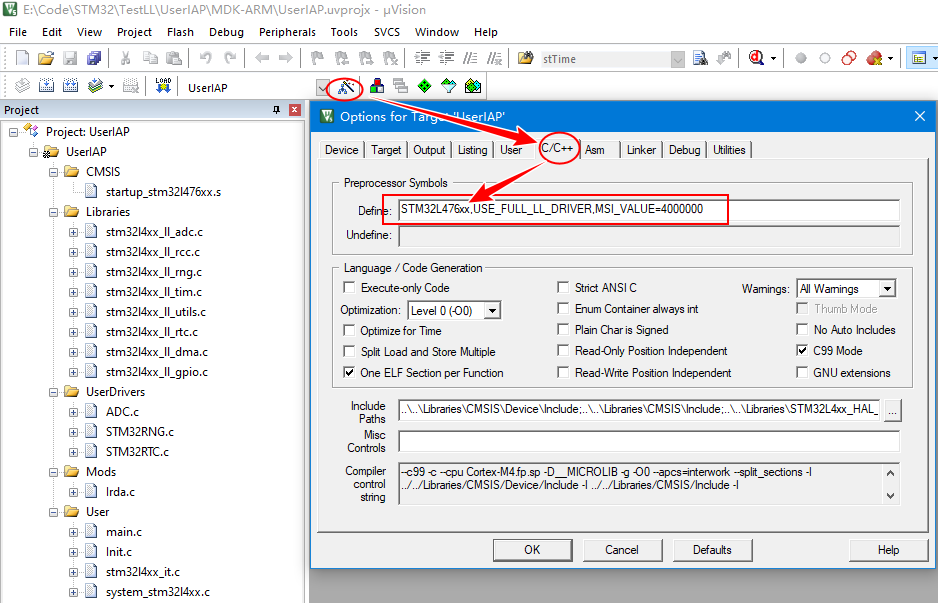Switch to the Target tab

point(386,150)
